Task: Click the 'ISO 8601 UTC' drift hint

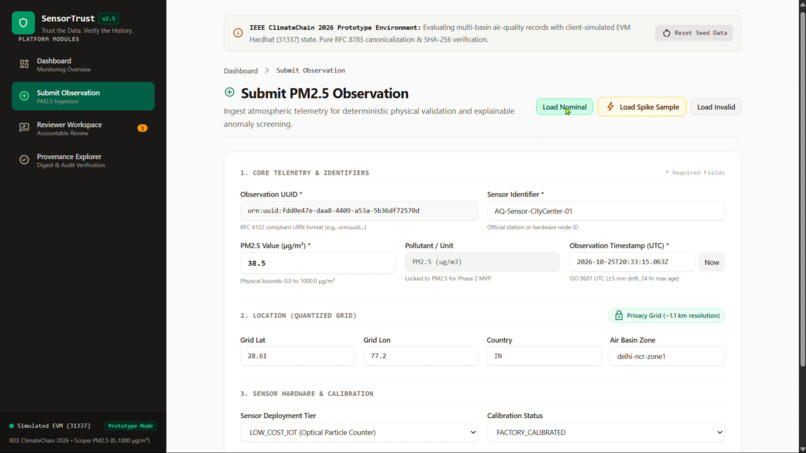Action: click(x=624, y=278)
